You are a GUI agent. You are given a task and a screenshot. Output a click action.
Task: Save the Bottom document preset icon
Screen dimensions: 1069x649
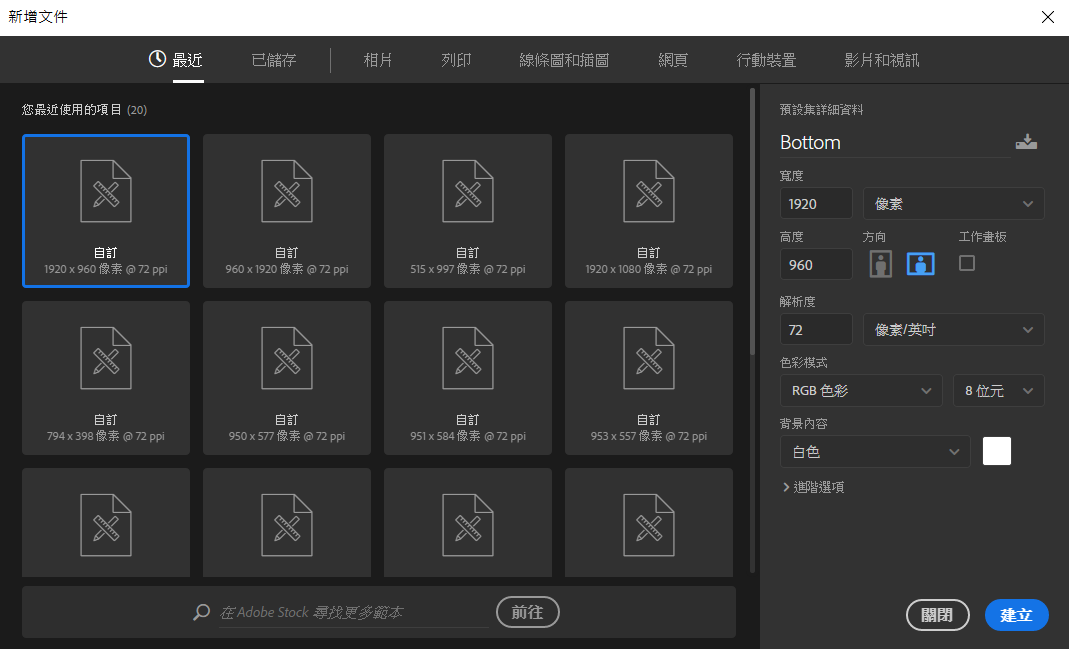(1026, 142)
